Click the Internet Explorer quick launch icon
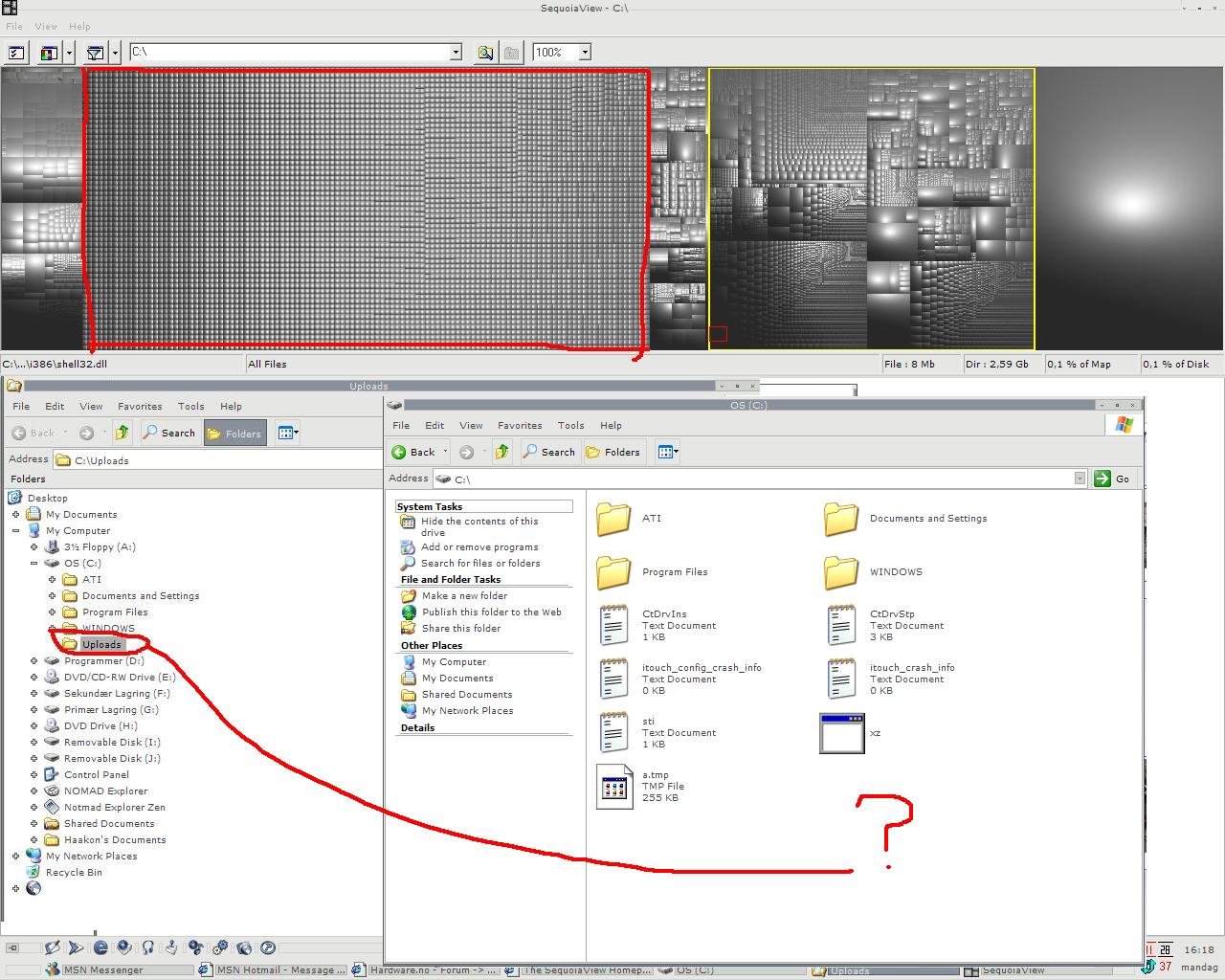The image size is (1225, 980). tap(100, 947)
